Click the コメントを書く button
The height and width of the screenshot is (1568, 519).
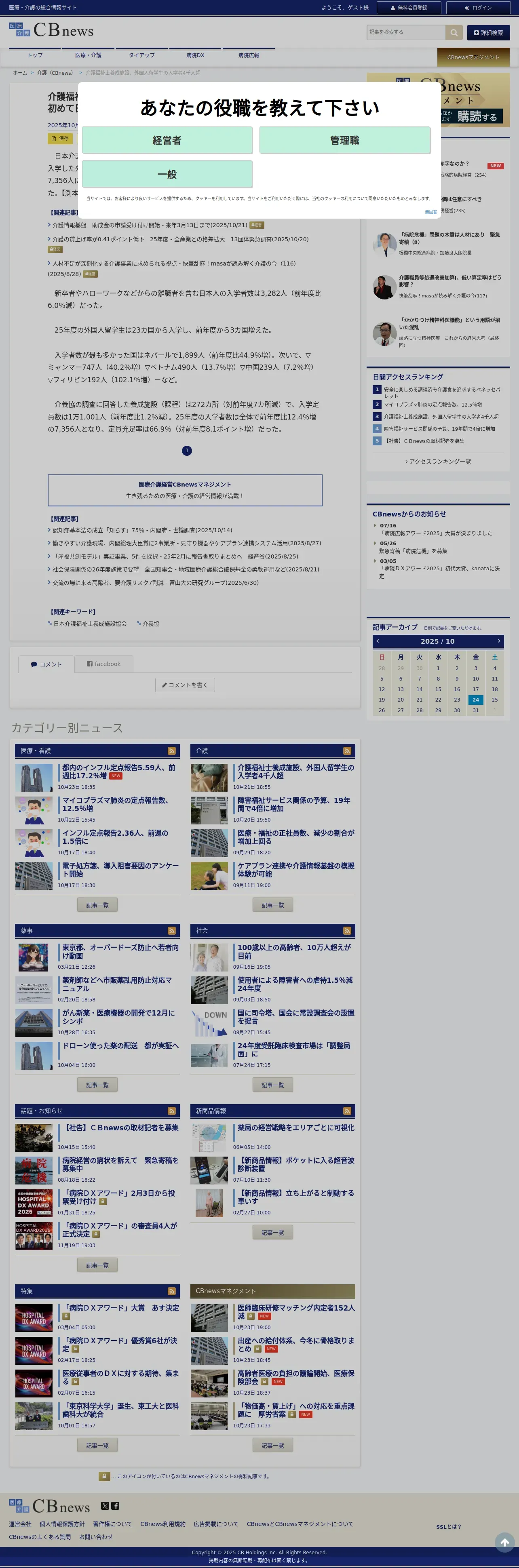point(185,685)
